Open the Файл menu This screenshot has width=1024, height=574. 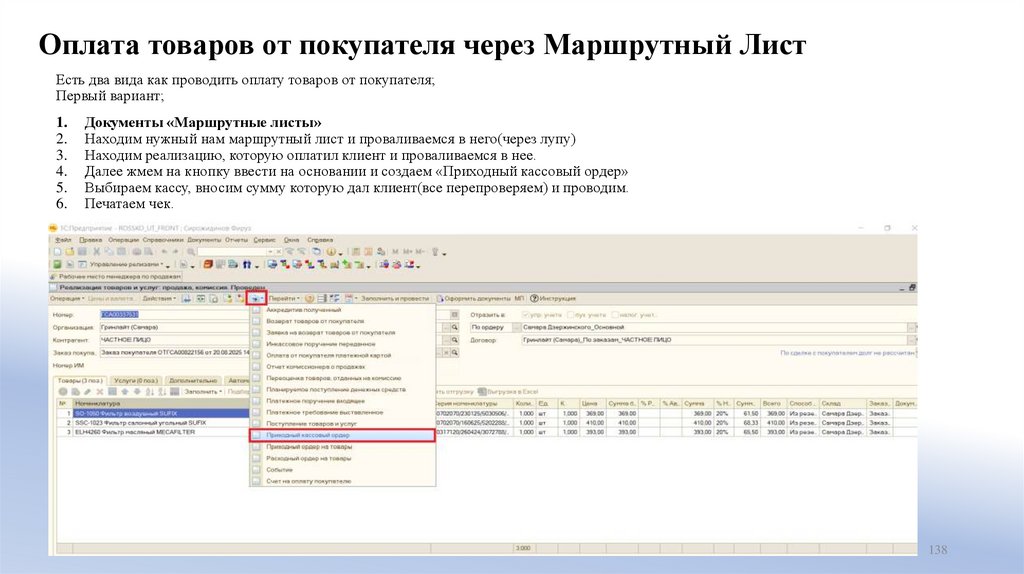click(63, 240)
